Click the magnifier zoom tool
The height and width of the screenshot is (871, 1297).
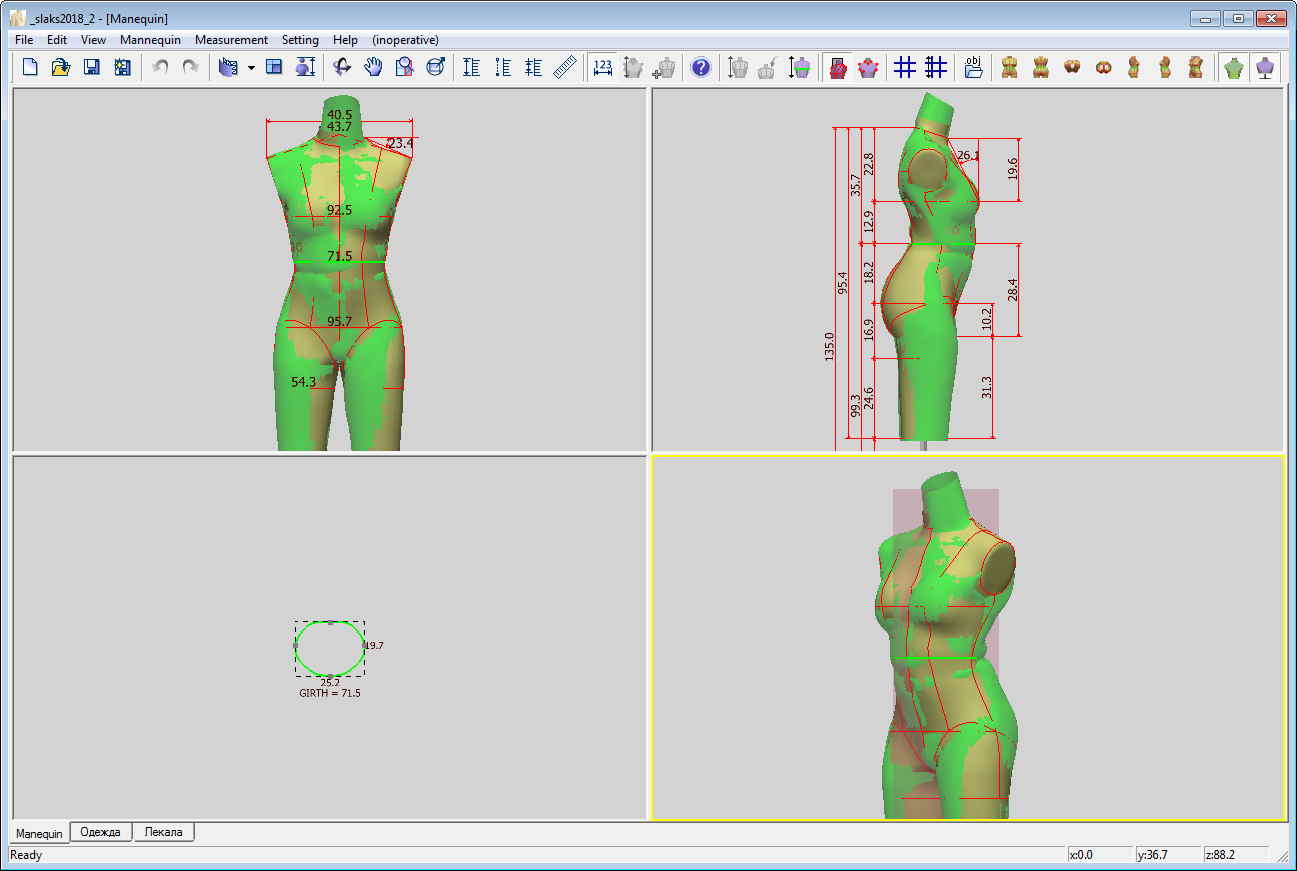[404, 67]
